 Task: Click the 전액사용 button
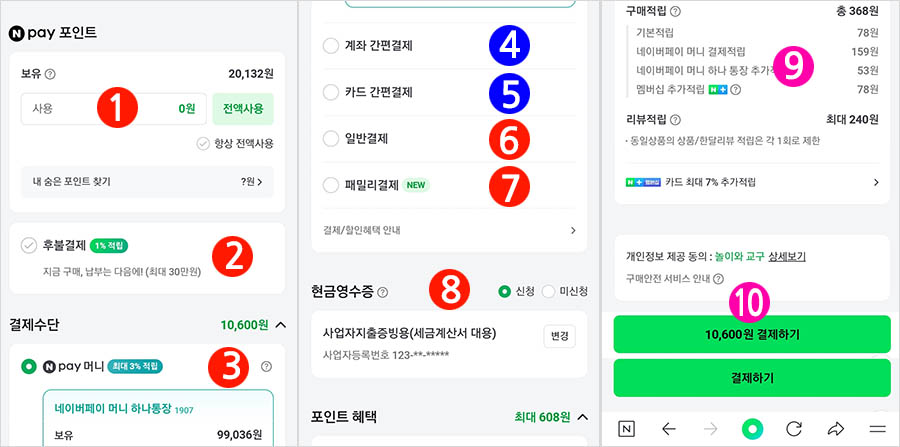[x=243, y=108]
